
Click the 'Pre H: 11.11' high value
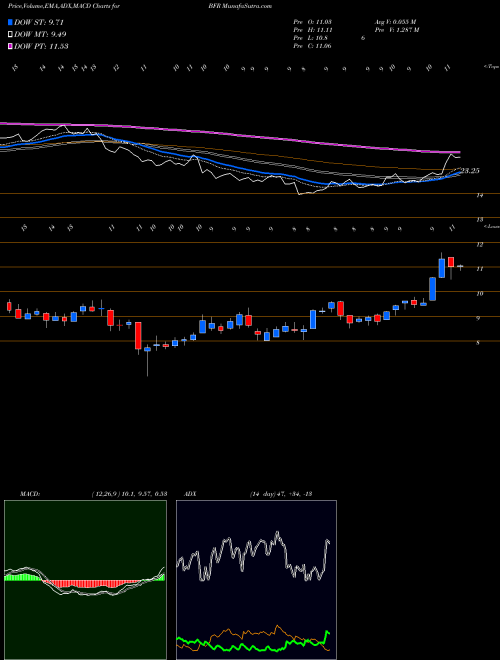(x=313, y=30)
